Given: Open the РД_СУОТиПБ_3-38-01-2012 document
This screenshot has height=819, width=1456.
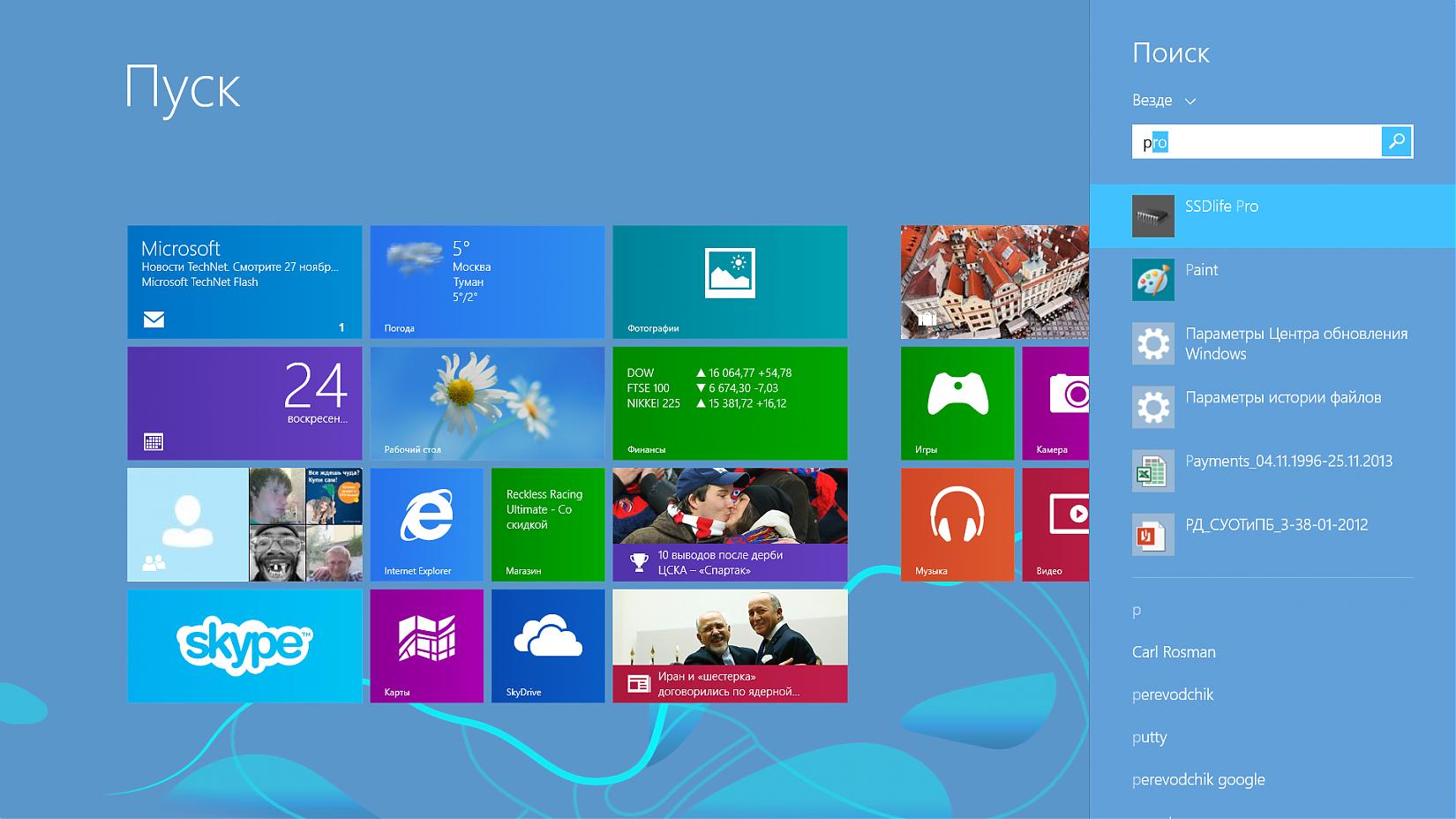Looking at the screenshot, I should (1272, 534).
